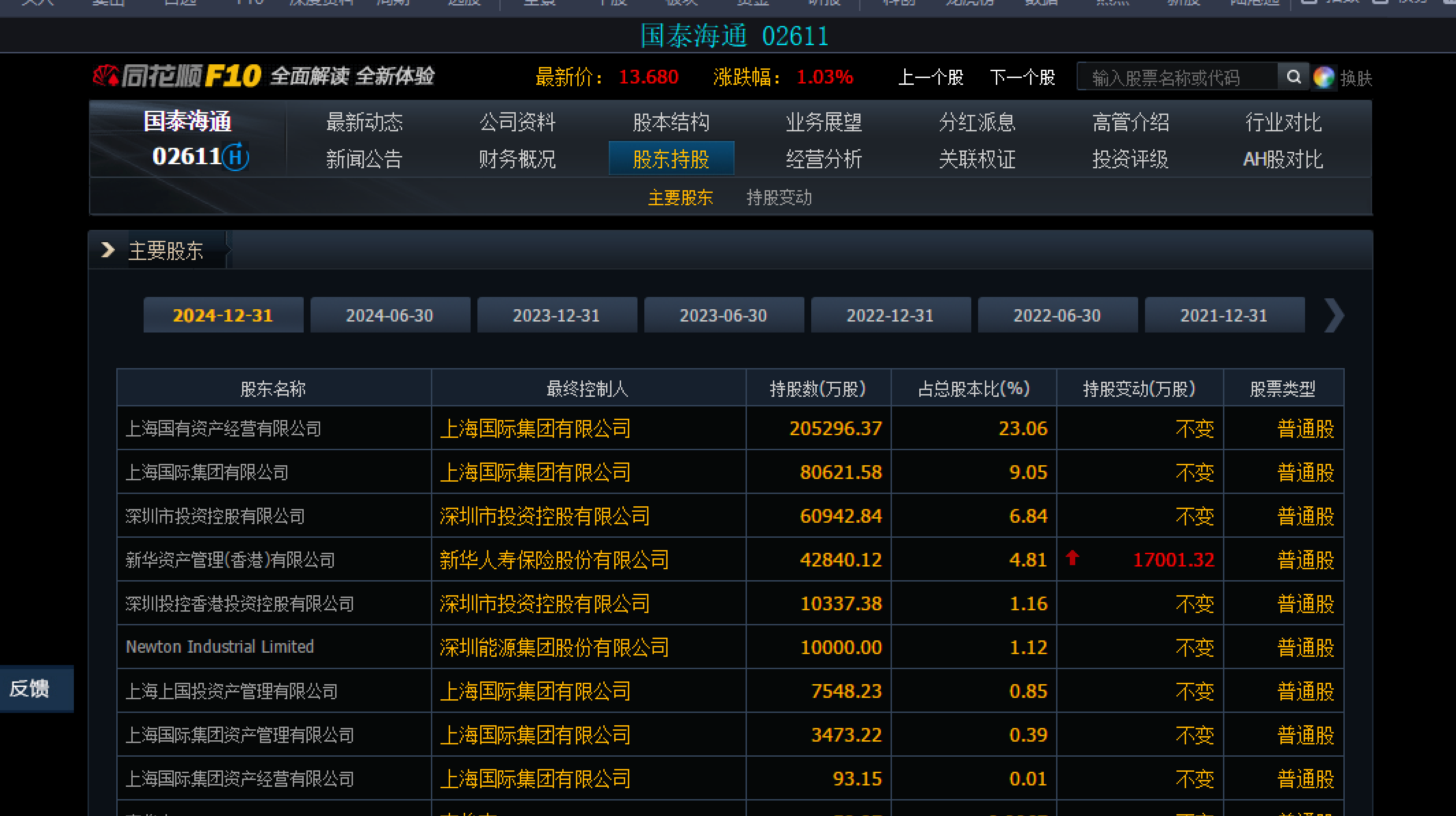Click shareholder 深圳市投资控股有限公司 in name column
The width and height of the screenshot is (1456, 816).
(x=215, y=516)
